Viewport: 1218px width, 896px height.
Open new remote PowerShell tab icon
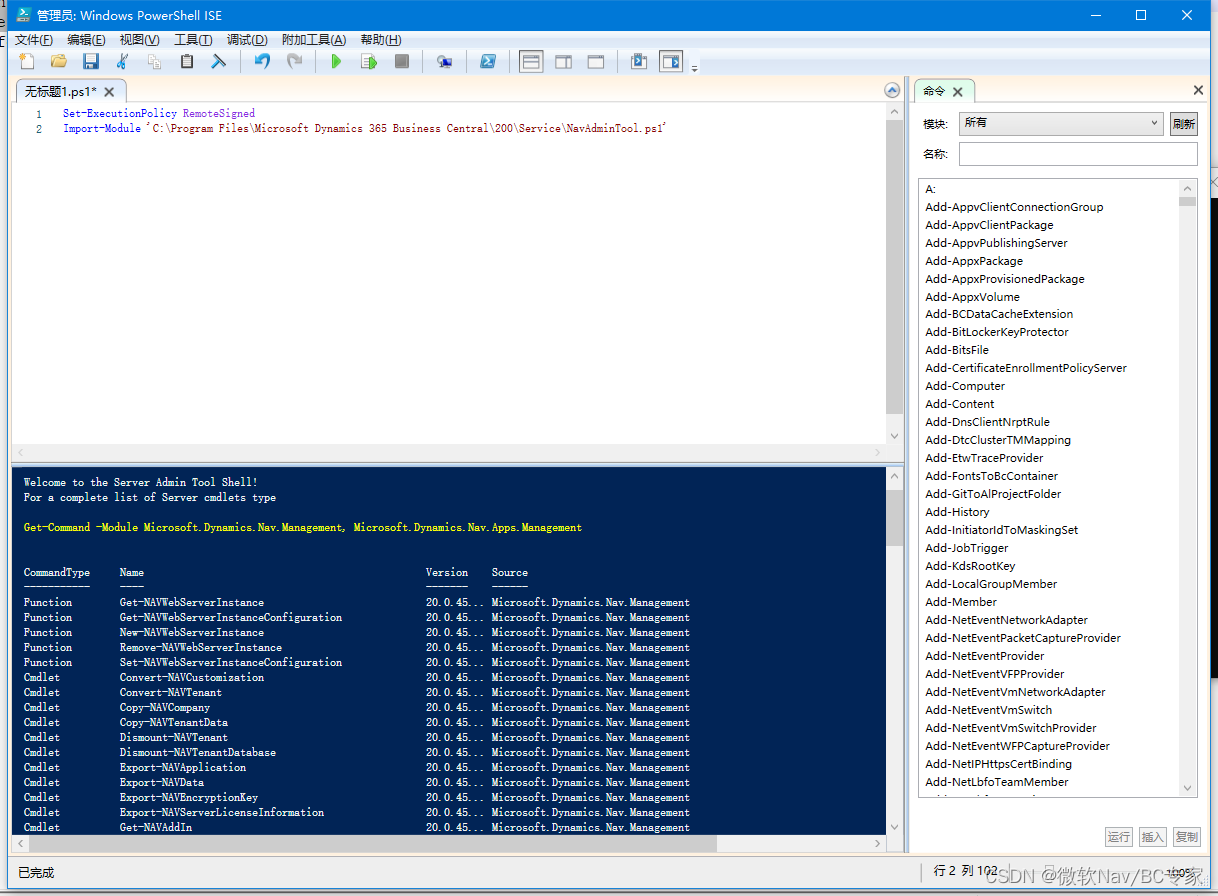[x=444, y=61]
